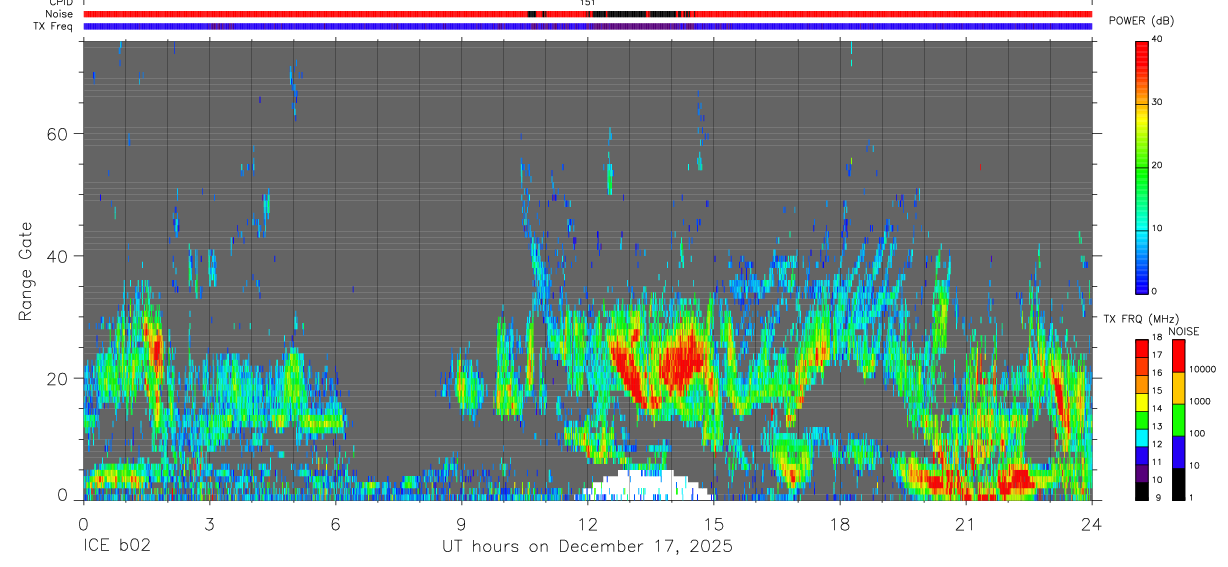The width and height of the screenshot is (1228, 567).
Task: Click orange swatch in NOISE legend
Action: (x=1177, y=387)
